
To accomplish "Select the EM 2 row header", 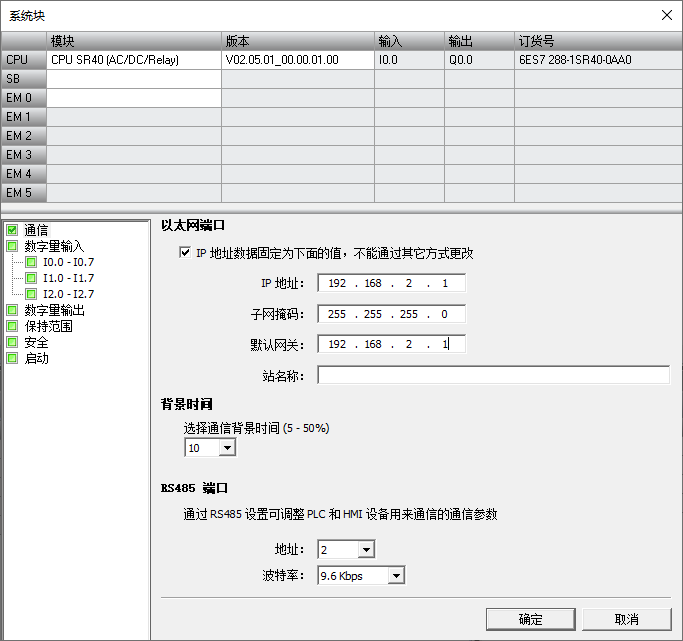I will tap(24, 136).
